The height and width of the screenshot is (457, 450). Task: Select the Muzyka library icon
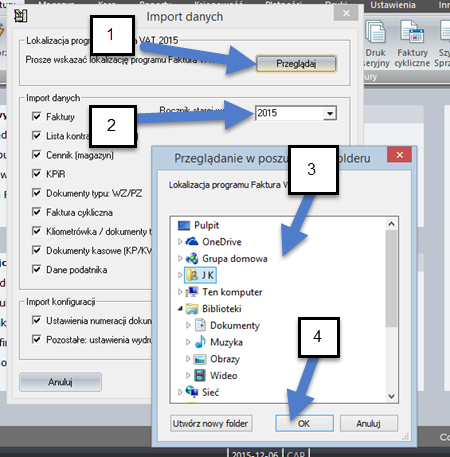200,342
